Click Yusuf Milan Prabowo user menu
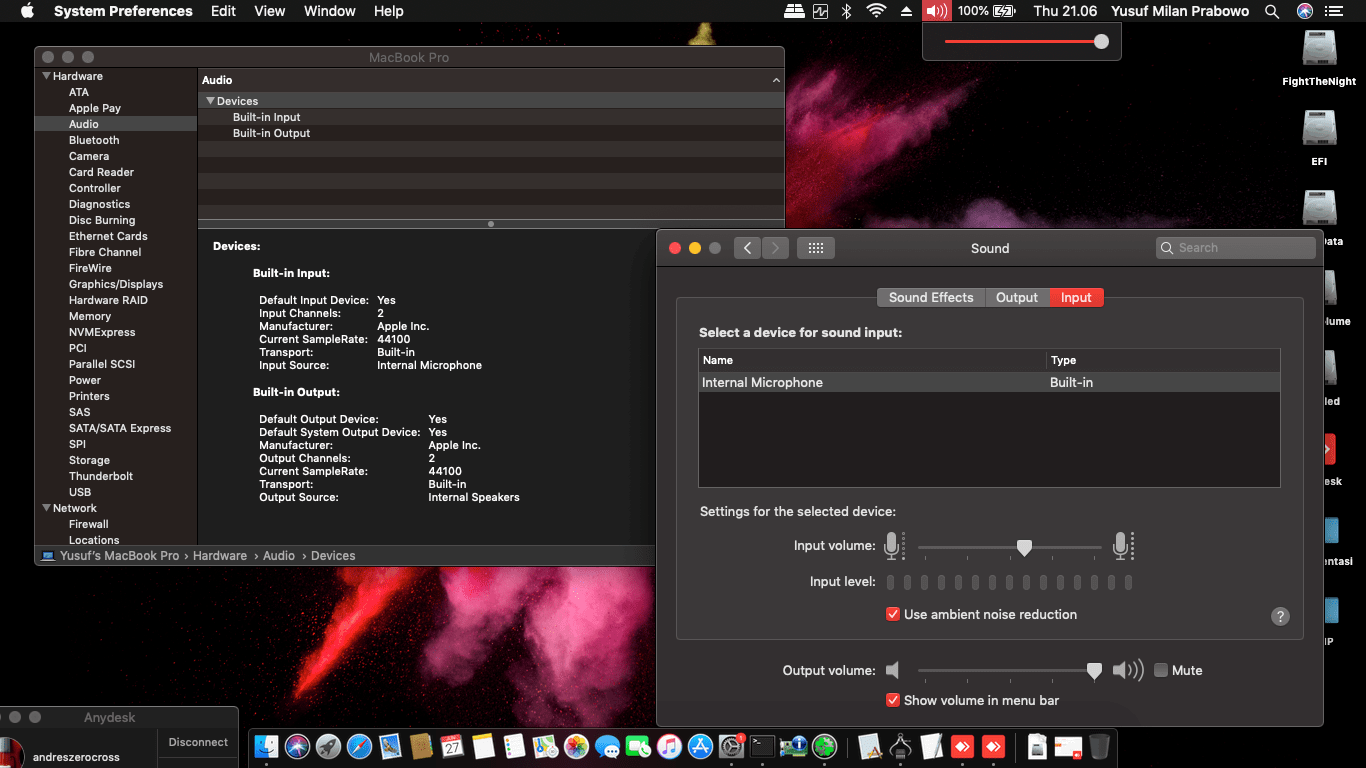The image size is (1366, 768). coord(1180,11)
